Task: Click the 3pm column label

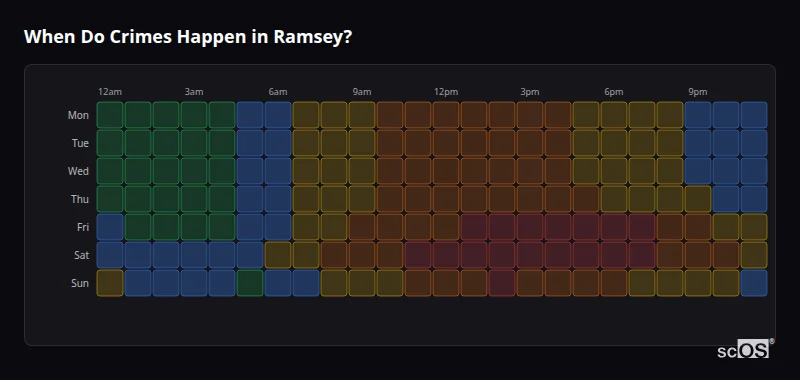Action: [530, 92]
